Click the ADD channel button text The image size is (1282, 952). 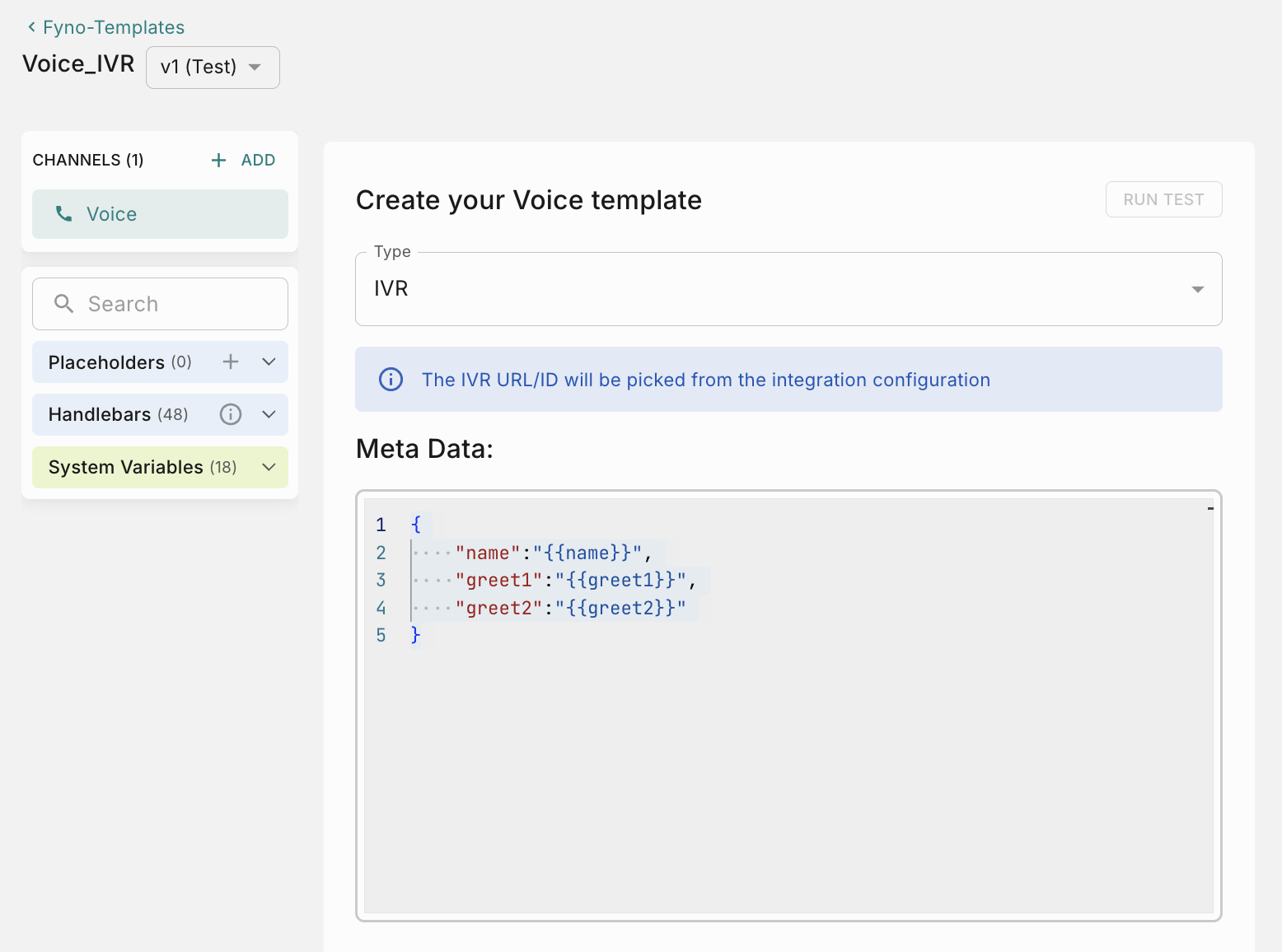tap(258, 161)
